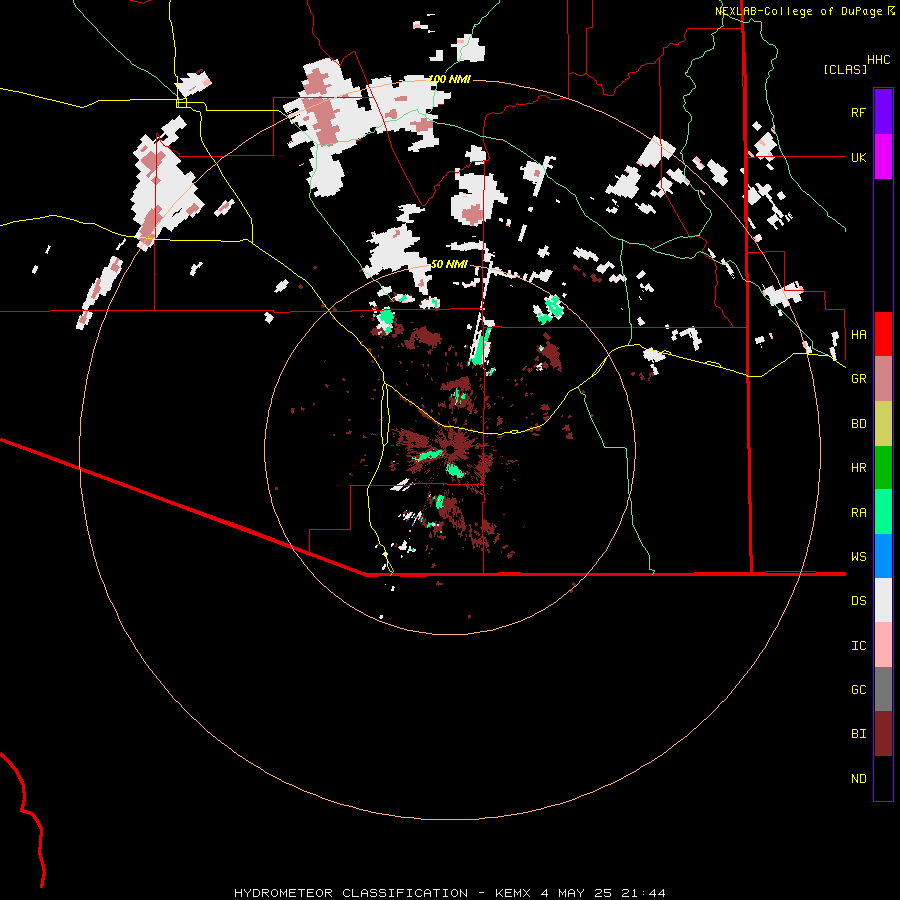Viewport: 900px width, 900px height.
Task: Click the HR dark green legend swatch
Action: [x=883, y=468]
